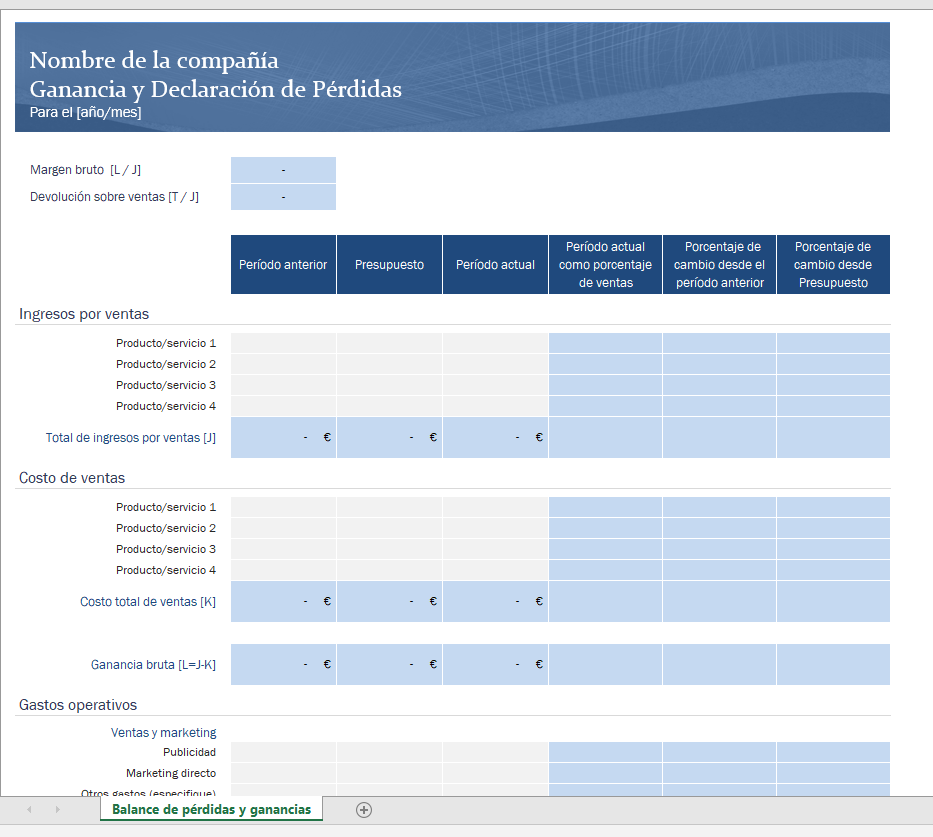Select the Balance de pérdidas y ganancias tab
Screen dimensions: 933x837
210,810
